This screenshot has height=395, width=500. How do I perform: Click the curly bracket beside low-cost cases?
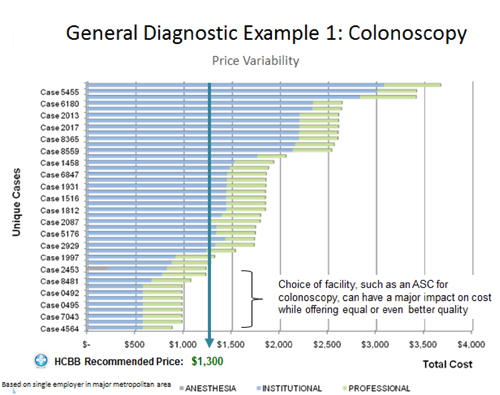pyautogui.click(x=252, y=299)
